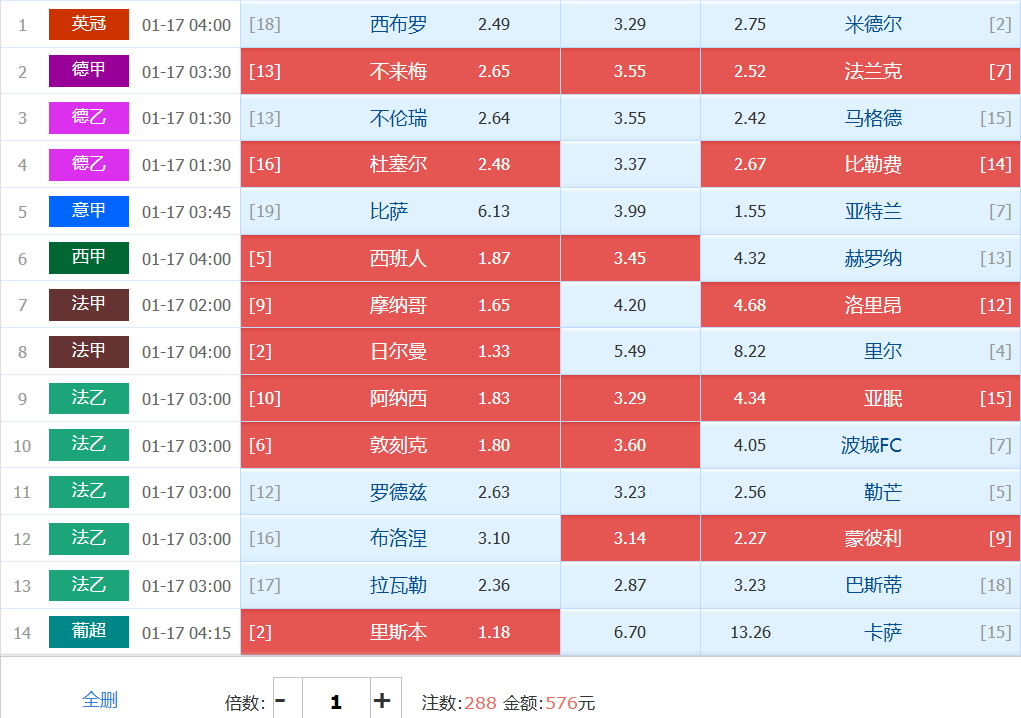This screenshot has height=718, width=1021.
Task: Select 里尔 away win at 8.22
Action: (x=860, y=352)
